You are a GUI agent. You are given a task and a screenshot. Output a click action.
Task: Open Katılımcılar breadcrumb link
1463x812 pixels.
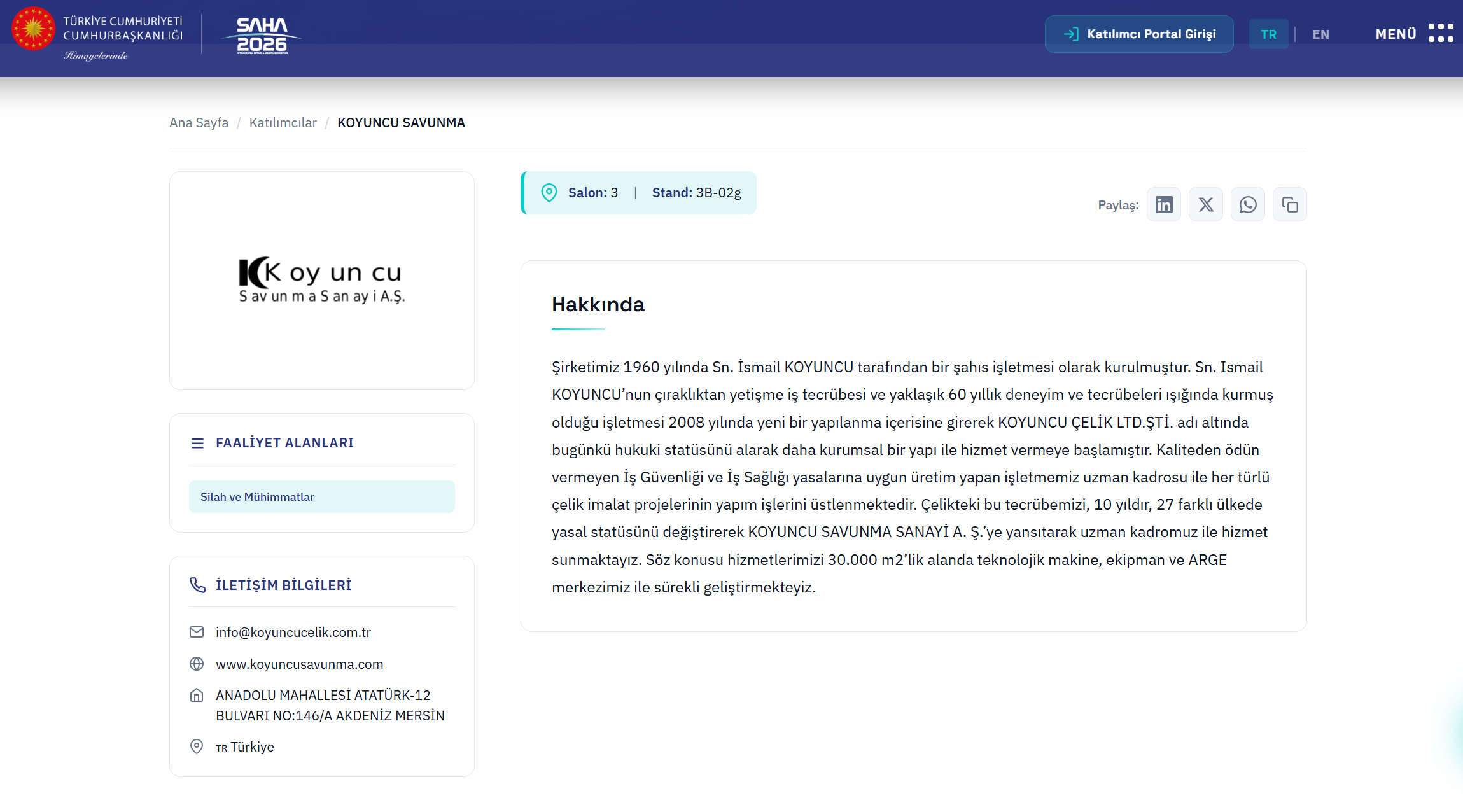tap(283, 123)
